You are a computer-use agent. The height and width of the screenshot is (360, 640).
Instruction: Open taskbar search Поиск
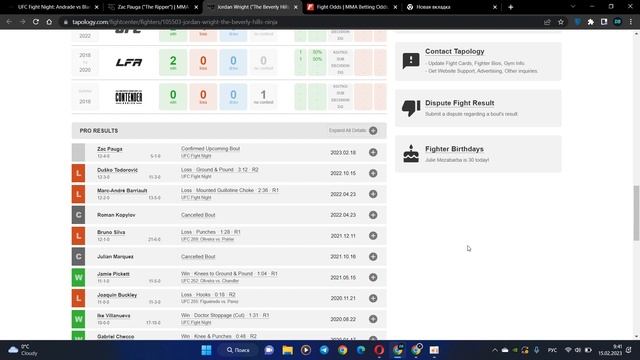[x=238, y=350]
